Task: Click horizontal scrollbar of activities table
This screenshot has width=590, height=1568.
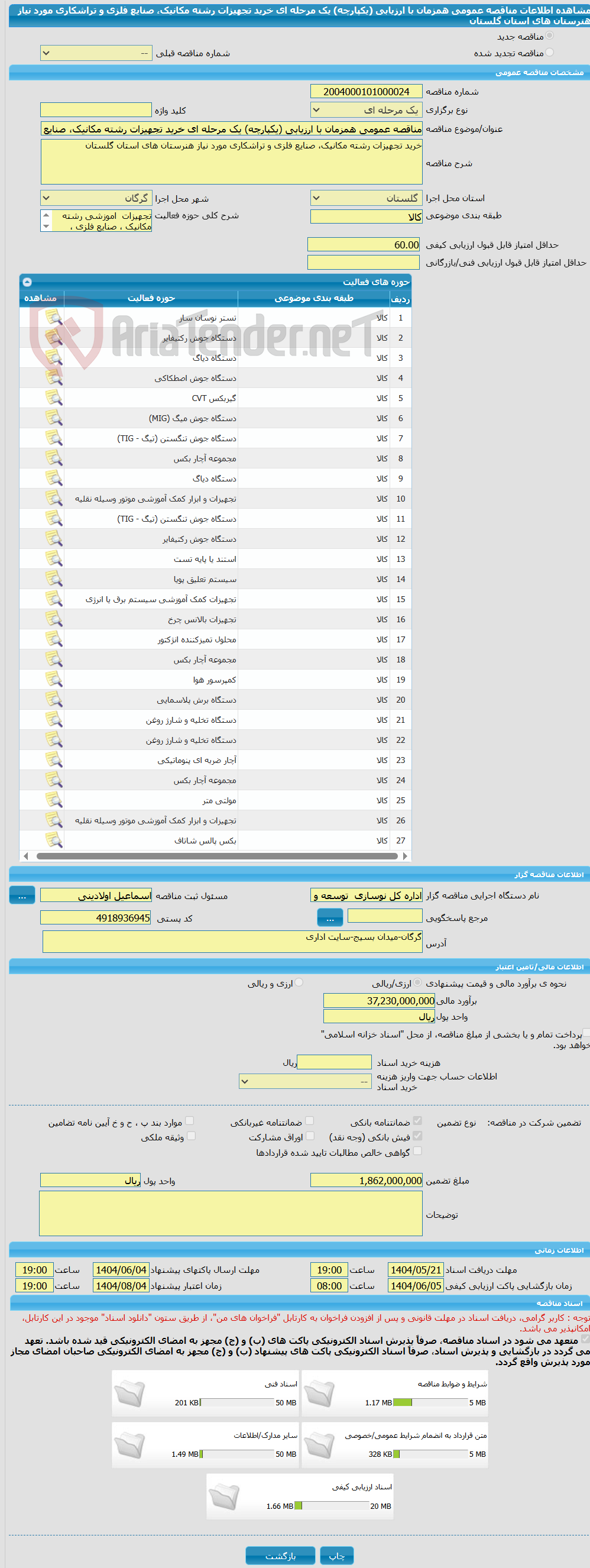Action: click(216, 856)
